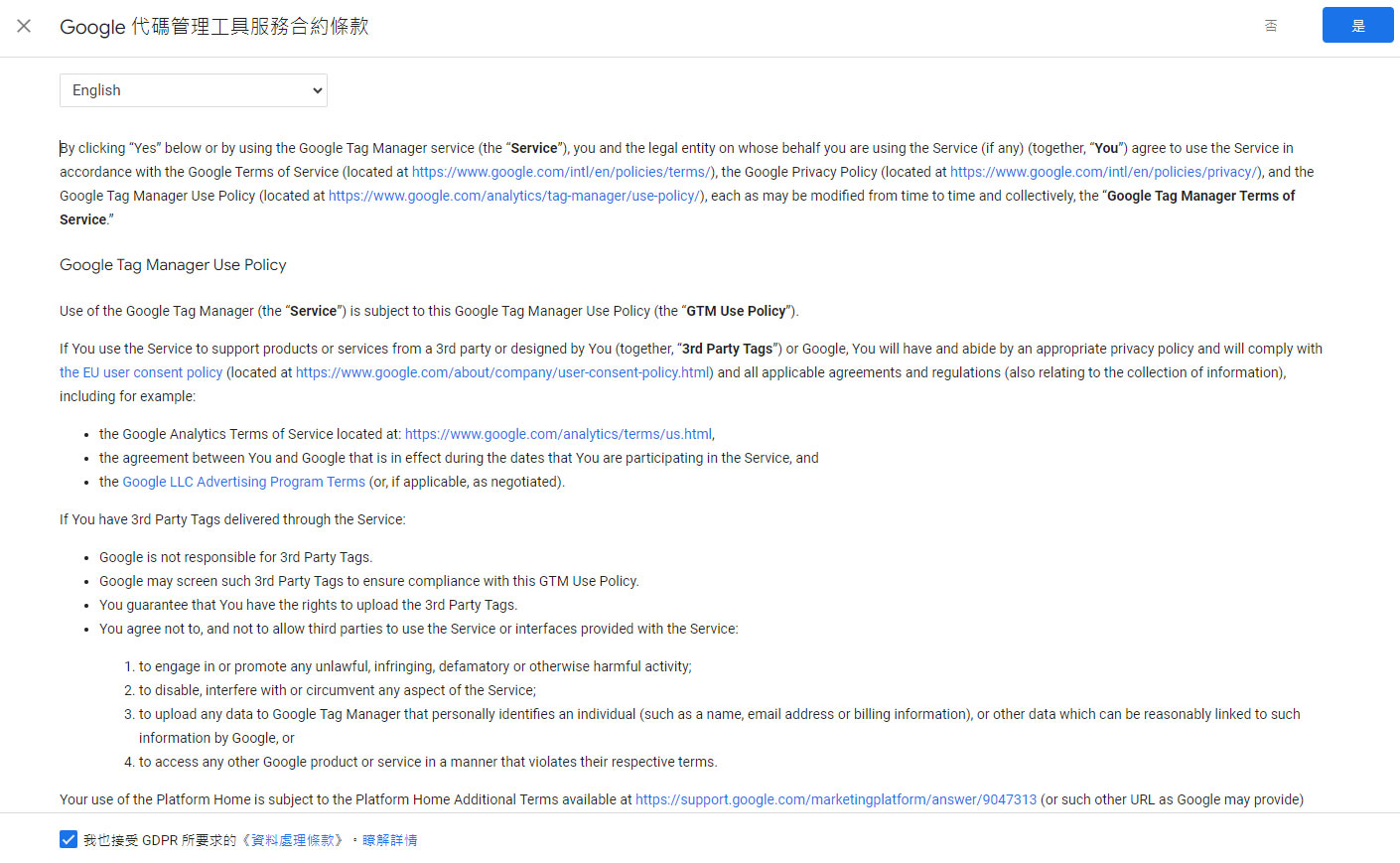Open the Google Privacy Policy URL link
The width and height of the screenshot is (1400, 863).
coord(1103,172)
